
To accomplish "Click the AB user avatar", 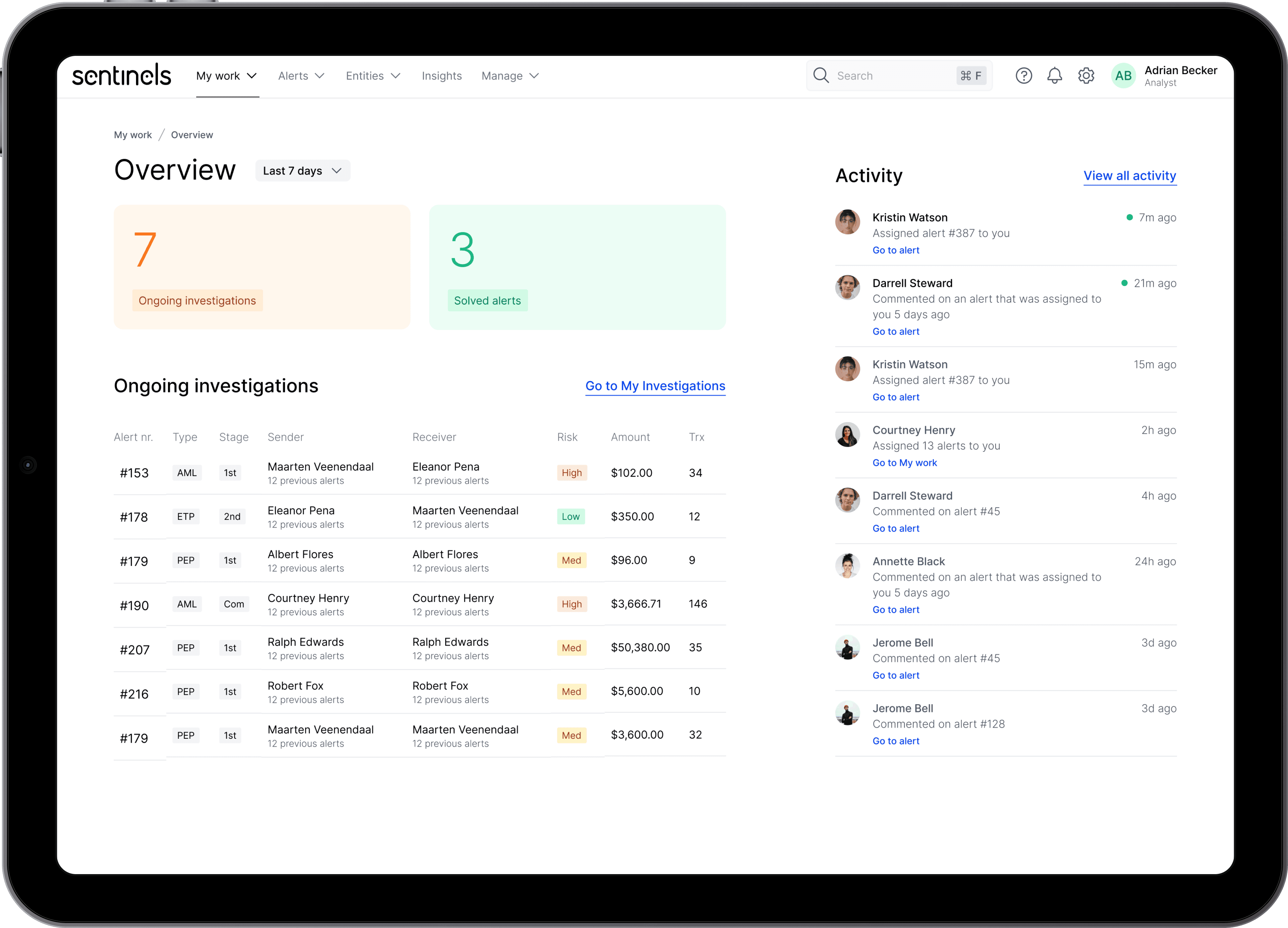I will 1123,76.
